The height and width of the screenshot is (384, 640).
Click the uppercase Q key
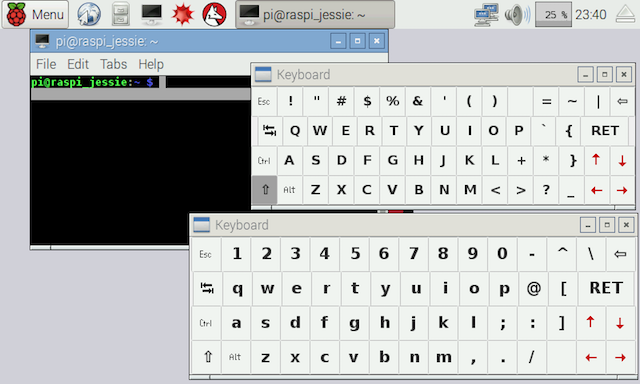295,131
